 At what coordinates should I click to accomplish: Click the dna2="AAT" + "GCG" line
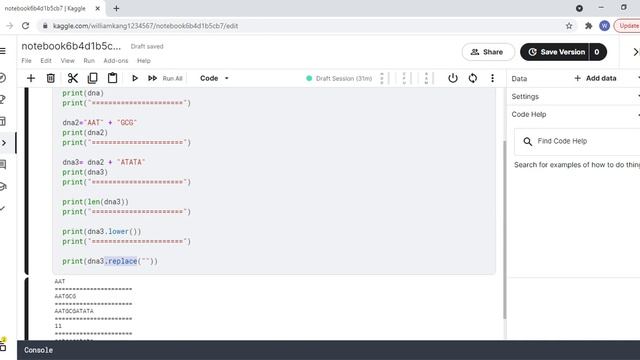(x=100, y=122)
